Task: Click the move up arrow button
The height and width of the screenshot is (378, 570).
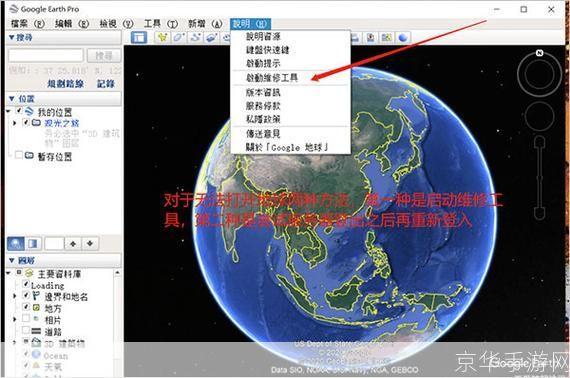Action: [73, 244]
